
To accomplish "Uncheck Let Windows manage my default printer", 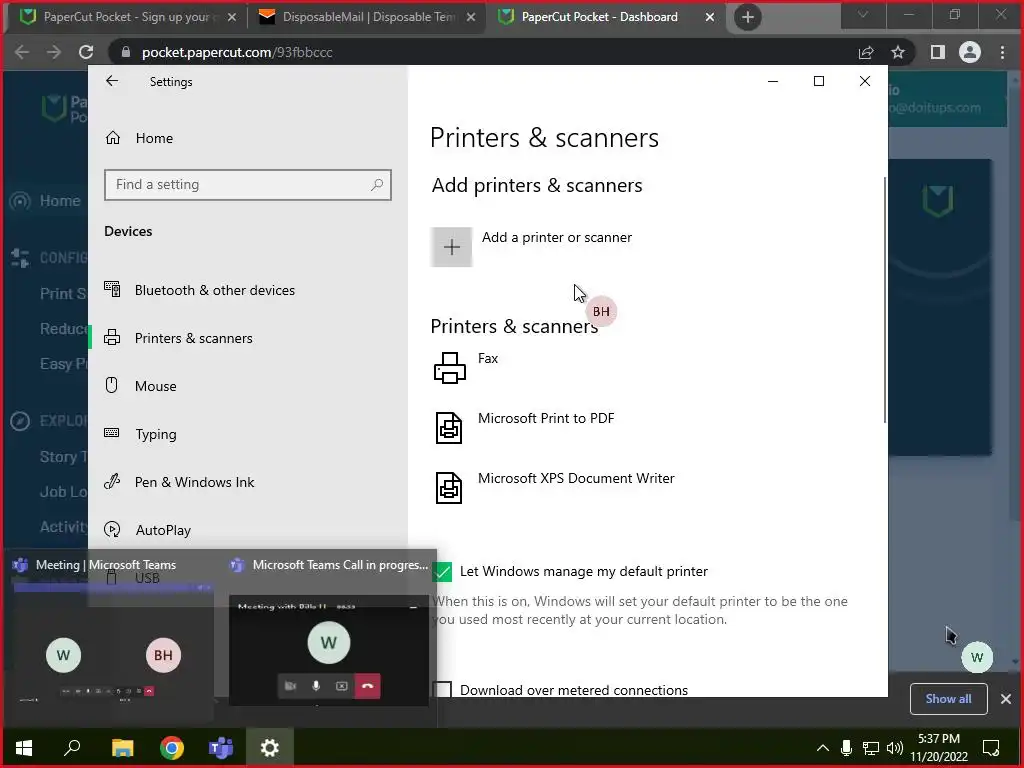I will click(442, 571).
